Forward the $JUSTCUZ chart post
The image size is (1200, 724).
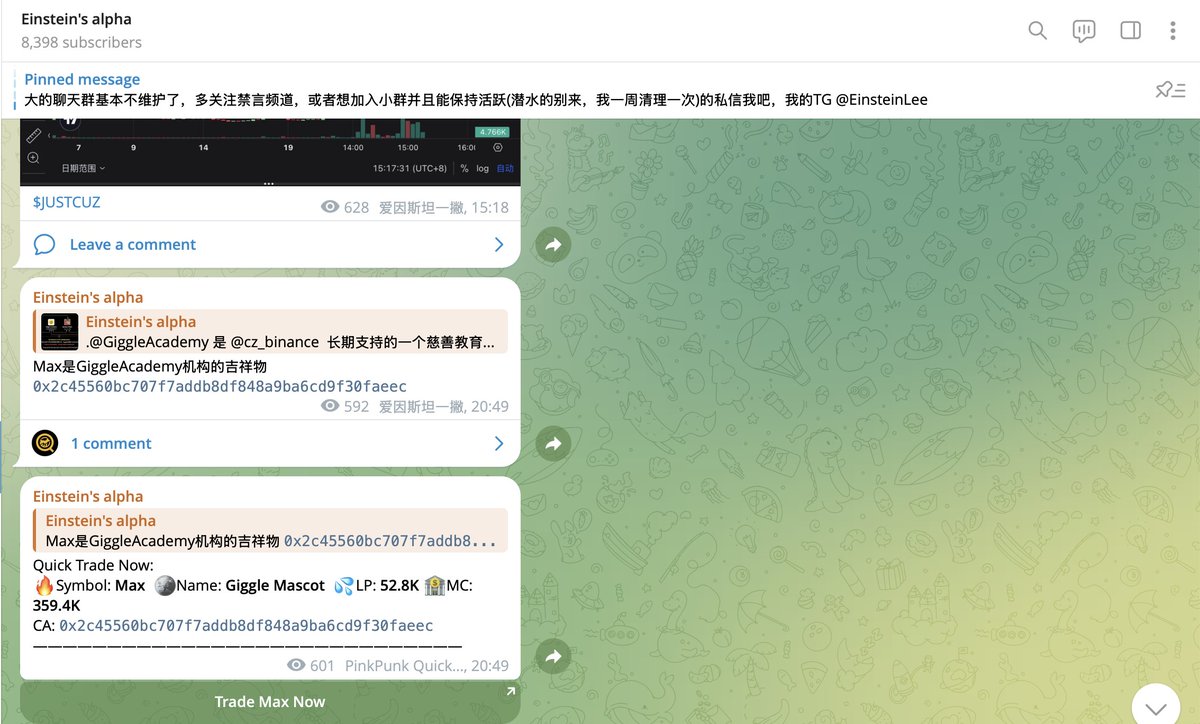pyautogui.click(x=553, y=245)
